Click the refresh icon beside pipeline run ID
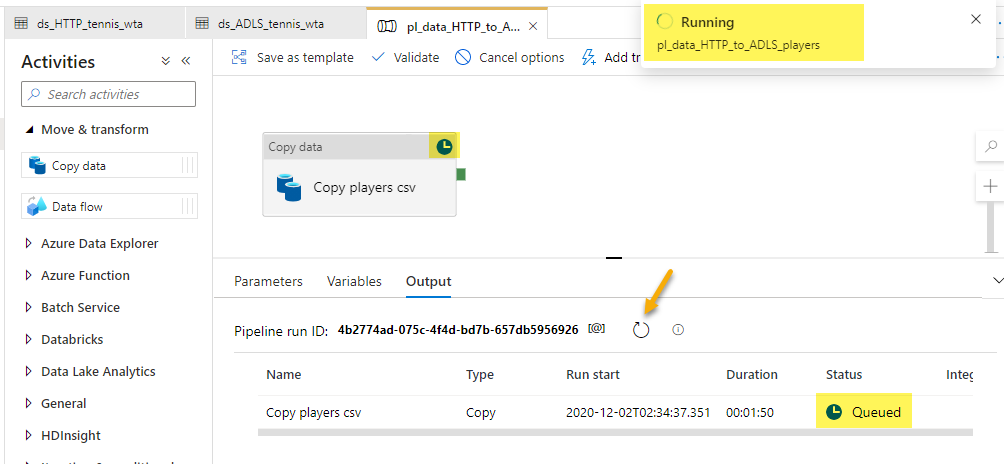The height and width of the screenshot is (464, 1004). point(641,330)
